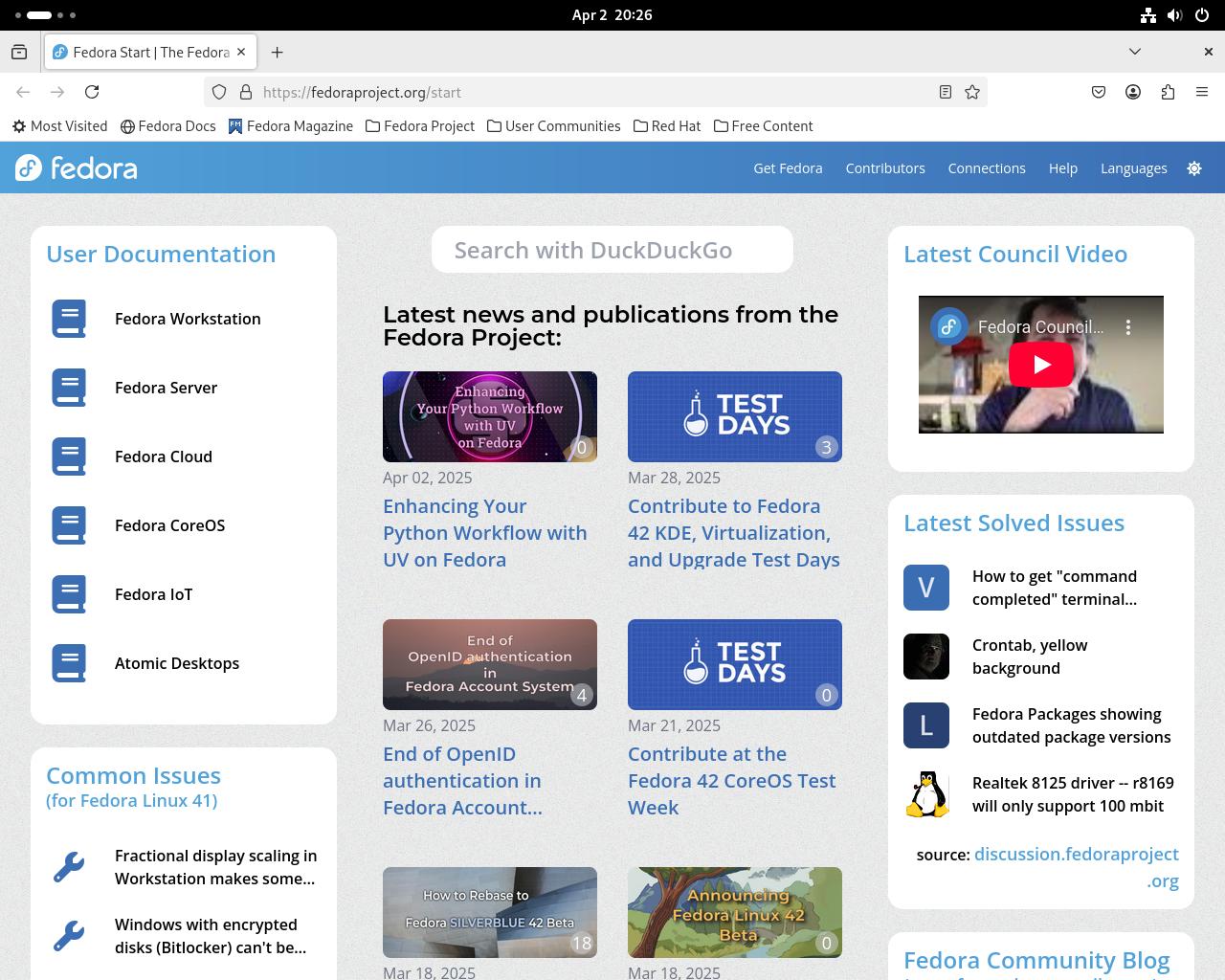
Task: Open Contribute to Fedora 42 KDE article link
Action: [x=734, y=533]
